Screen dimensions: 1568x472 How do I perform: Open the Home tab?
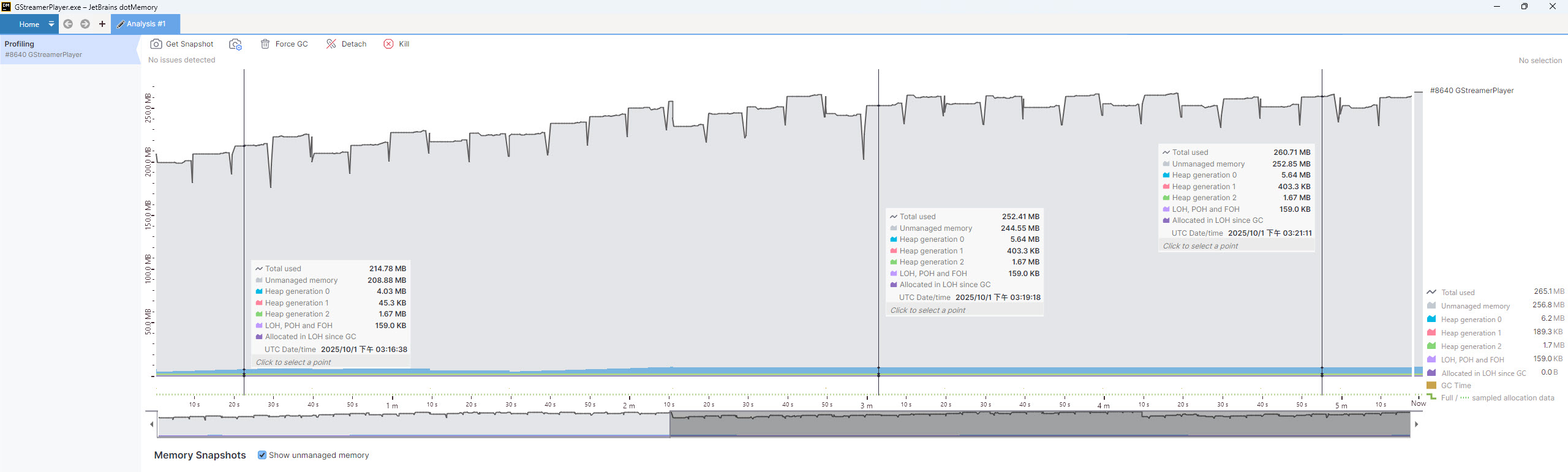29,24
